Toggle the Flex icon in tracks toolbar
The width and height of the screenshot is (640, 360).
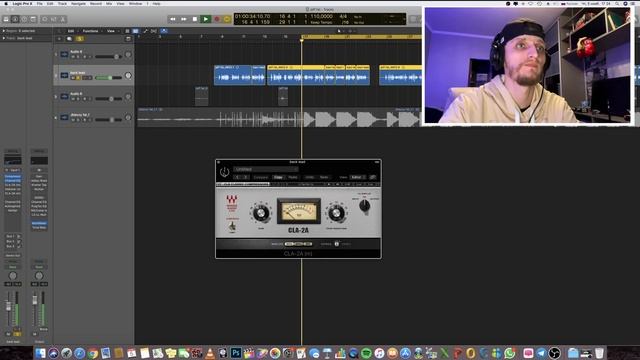154,31
